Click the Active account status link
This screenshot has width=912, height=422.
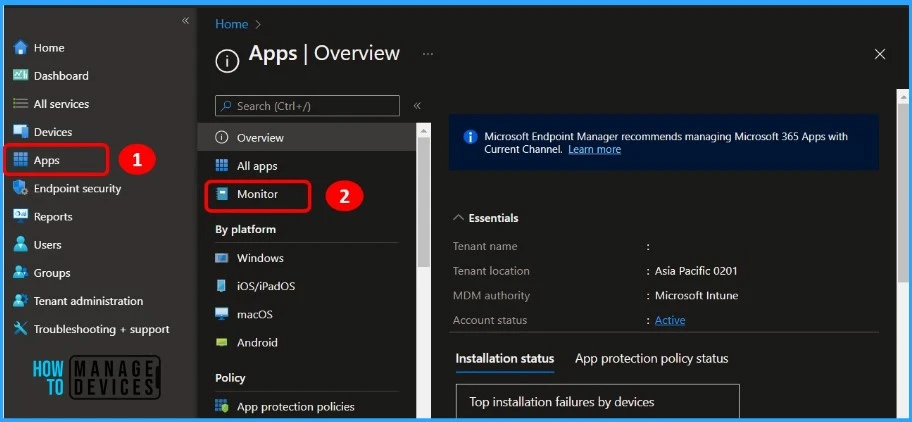670,320
